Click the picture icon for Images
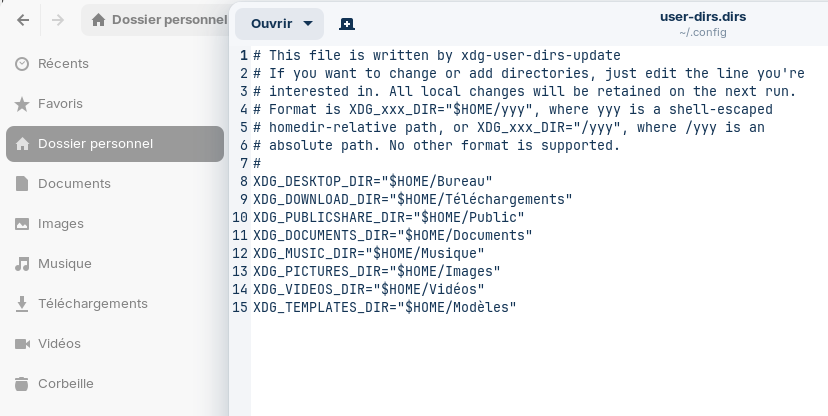 tap(22, 224)
